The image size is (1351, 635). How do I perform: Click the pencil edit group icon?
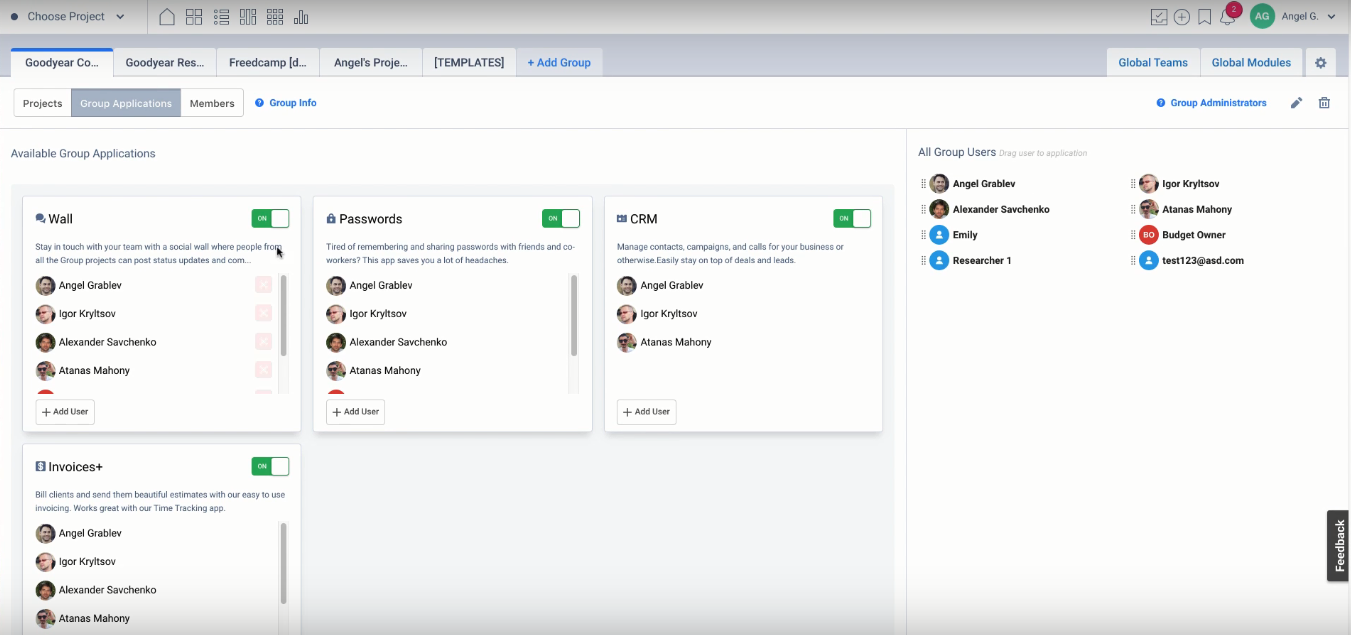coord(1296,103)
